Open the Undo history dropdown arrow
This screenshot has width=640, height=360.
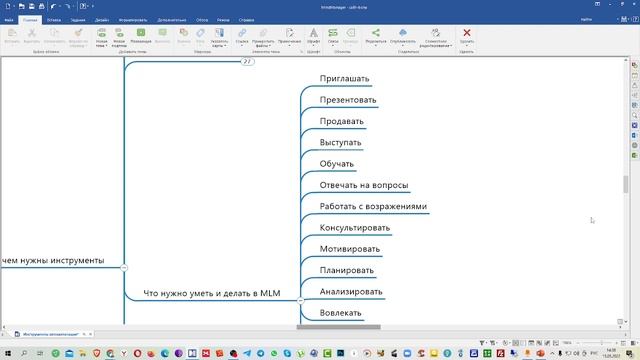[x=60, y=6]
